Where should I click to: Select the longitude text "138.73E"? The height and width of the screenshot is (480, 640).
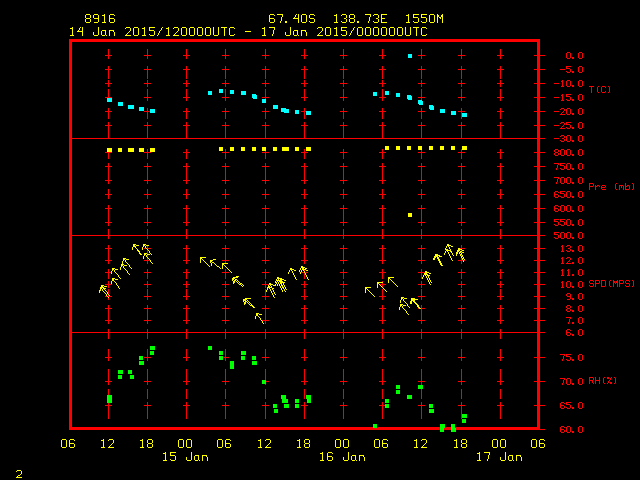tap(360, 19)
